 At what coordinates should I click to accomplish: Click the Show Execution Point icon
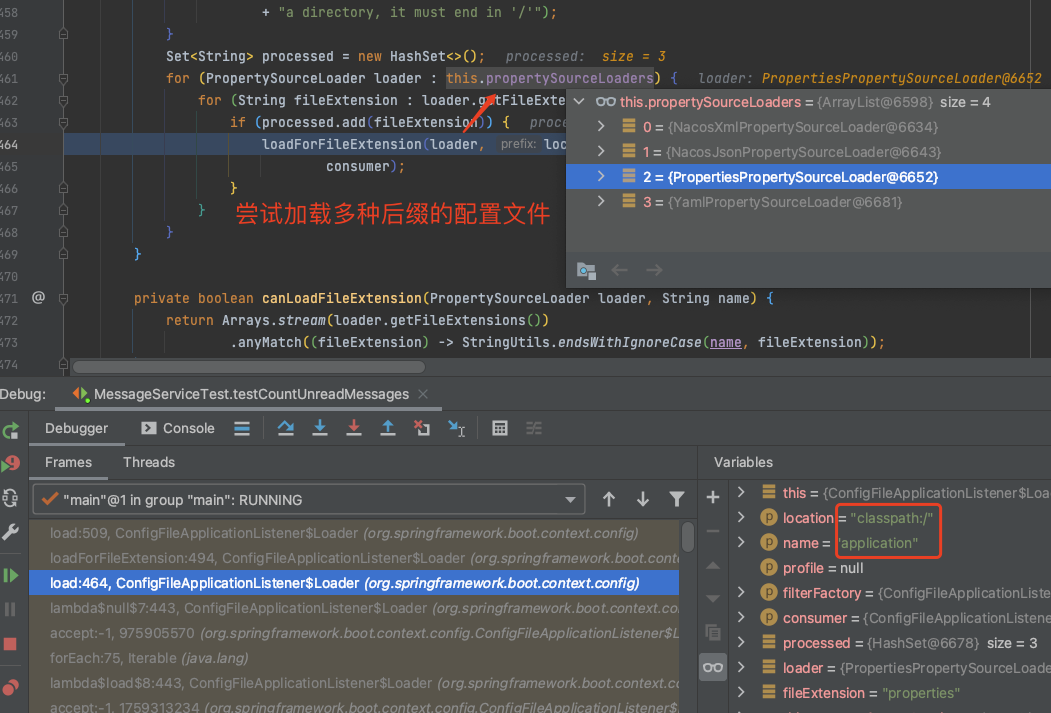point(242,428)
